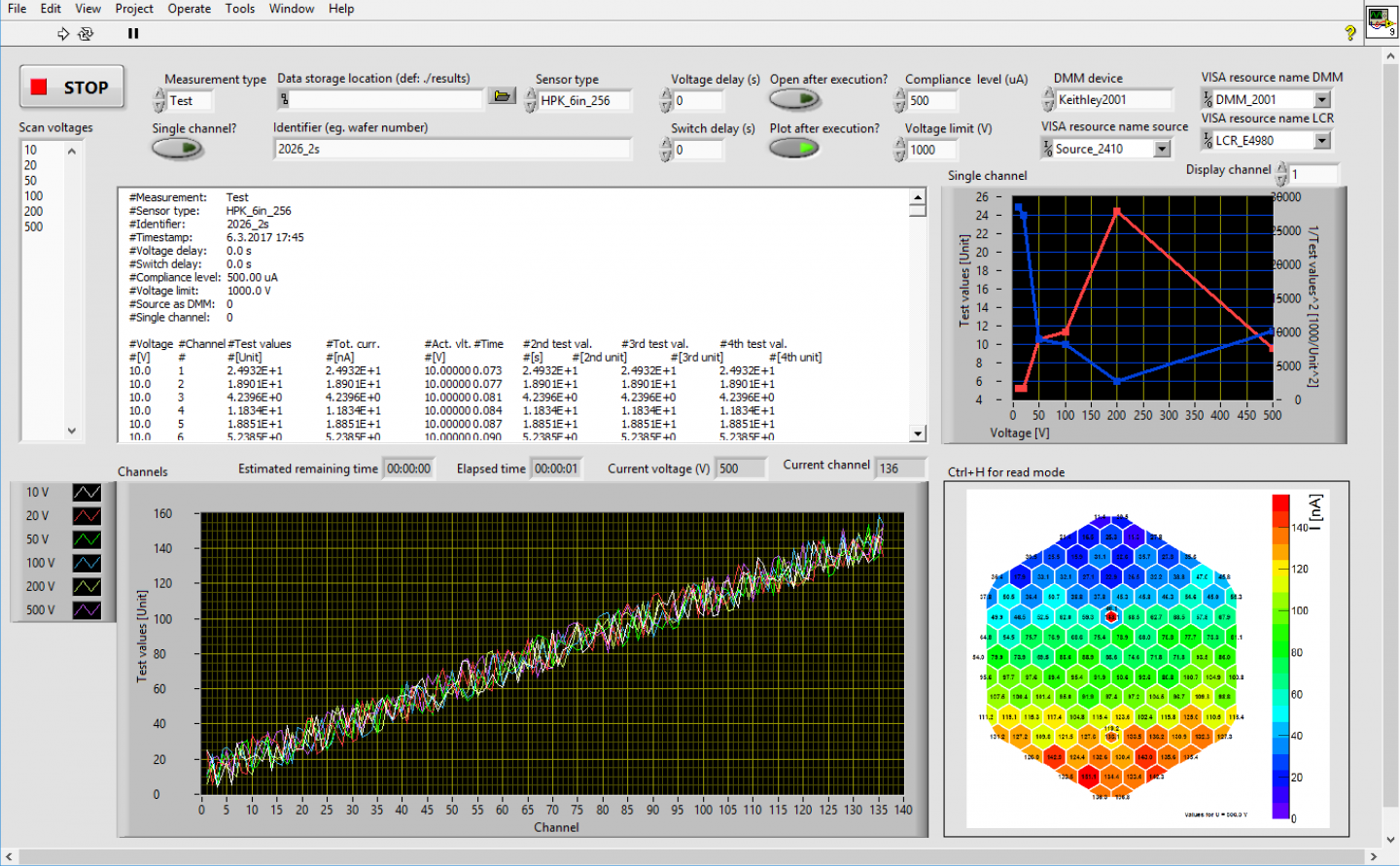The image size is (1400, 866).
Task: Click the Run Continuously toolbar icon
Action: click(86, 33)
